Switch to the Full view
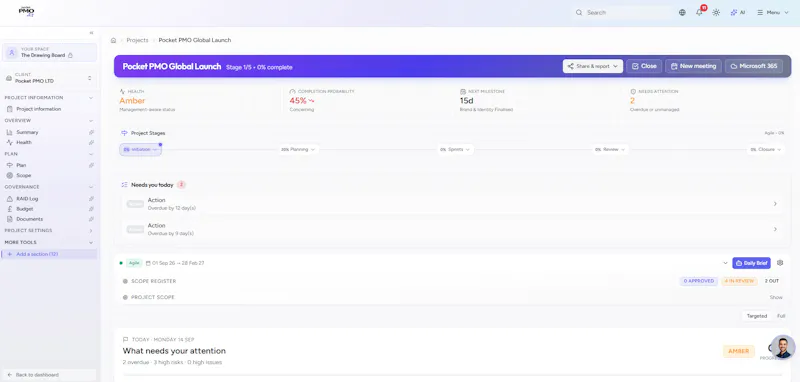 pyautogui.click(x=781, y=316)
